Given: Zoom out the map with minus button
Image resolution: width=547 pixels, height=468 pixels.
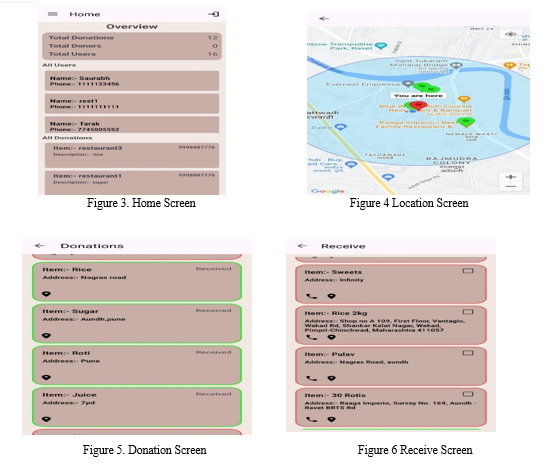Looking at the screenshot, I should 511,187.
